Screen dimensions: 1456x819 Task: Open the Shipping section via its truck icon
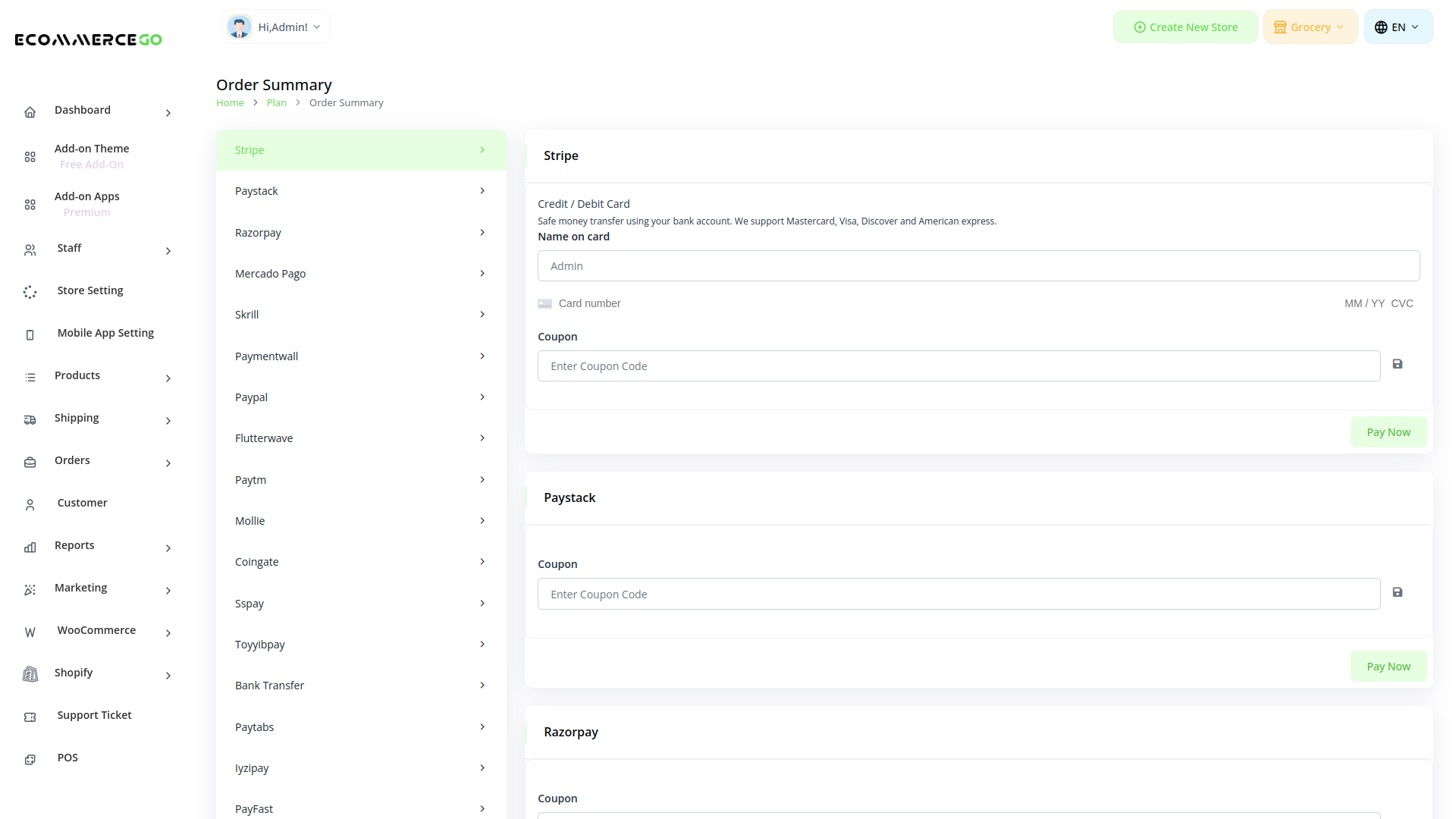tap(30, 419)
